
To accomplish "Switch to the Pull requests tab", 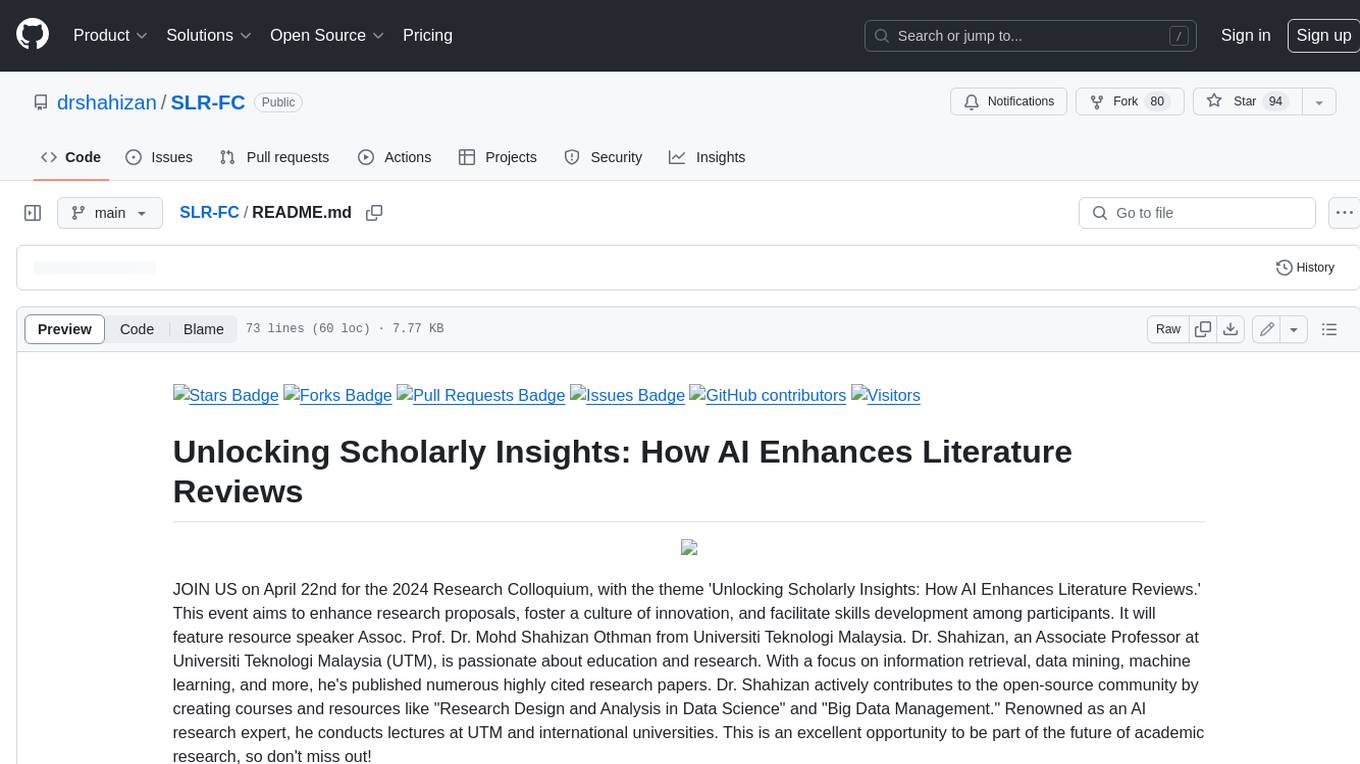I will [274, 157].
